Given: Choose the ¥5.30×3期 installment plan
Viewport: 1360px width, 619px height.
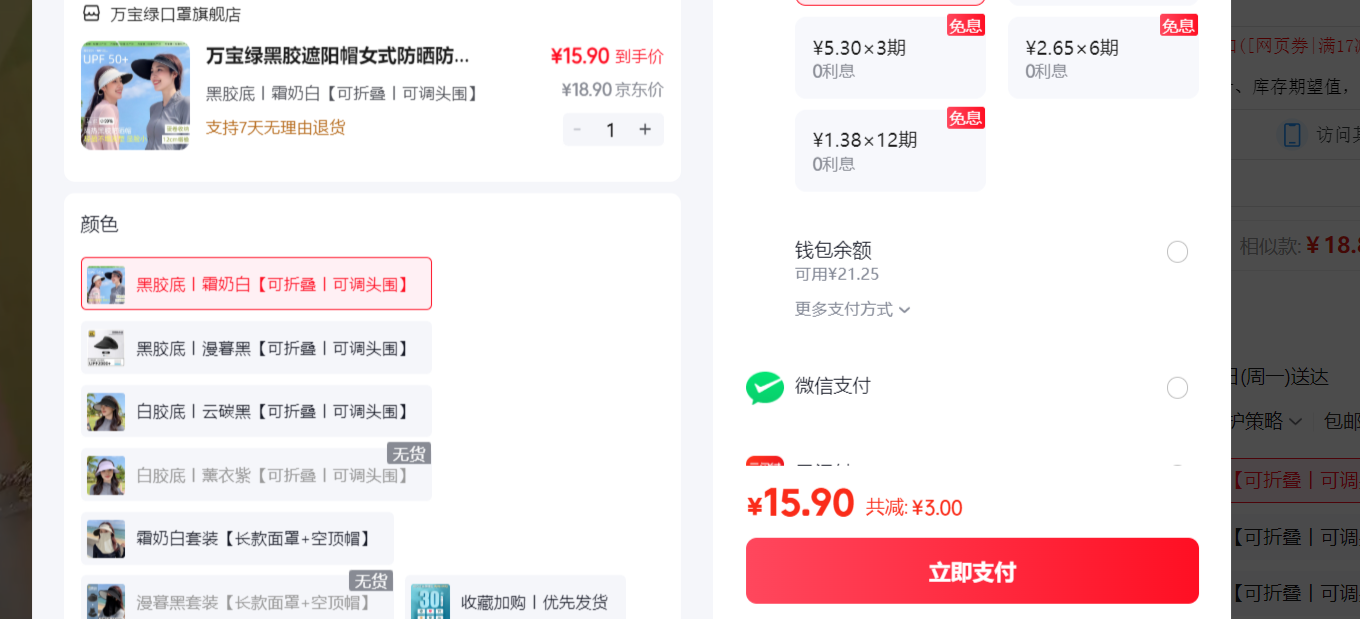Looking at the screenshot, I should 890,58.
